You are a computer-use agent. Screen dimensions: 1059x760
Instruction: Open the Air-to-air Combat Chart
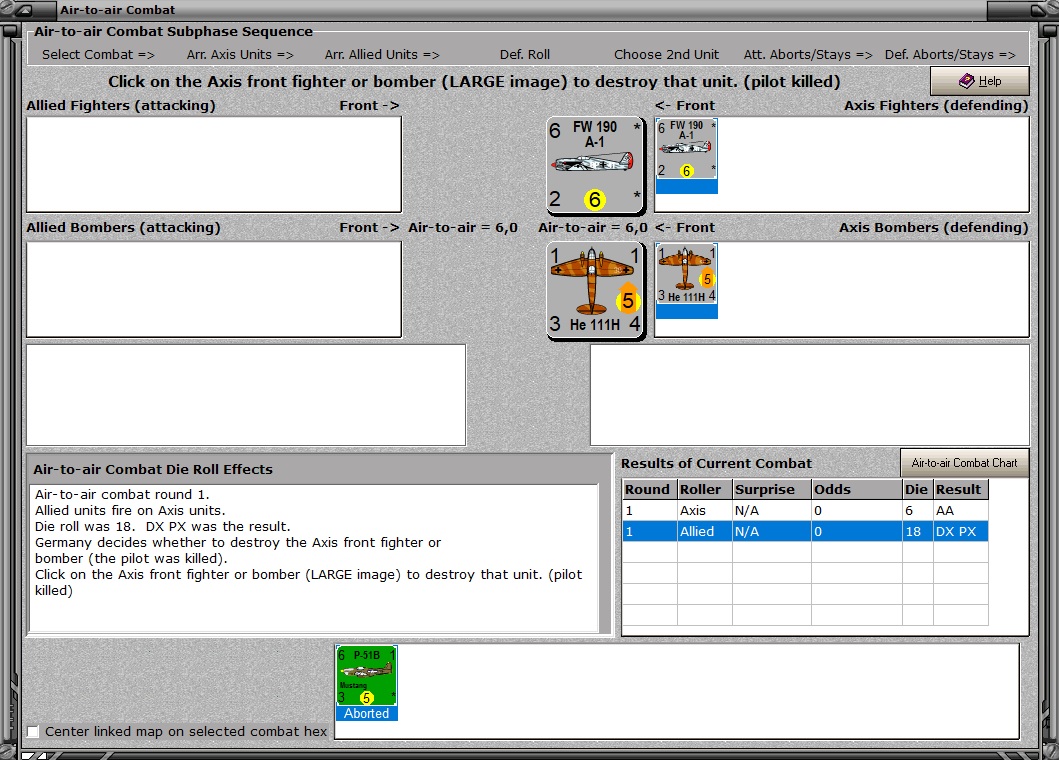[x=964, y=463]
